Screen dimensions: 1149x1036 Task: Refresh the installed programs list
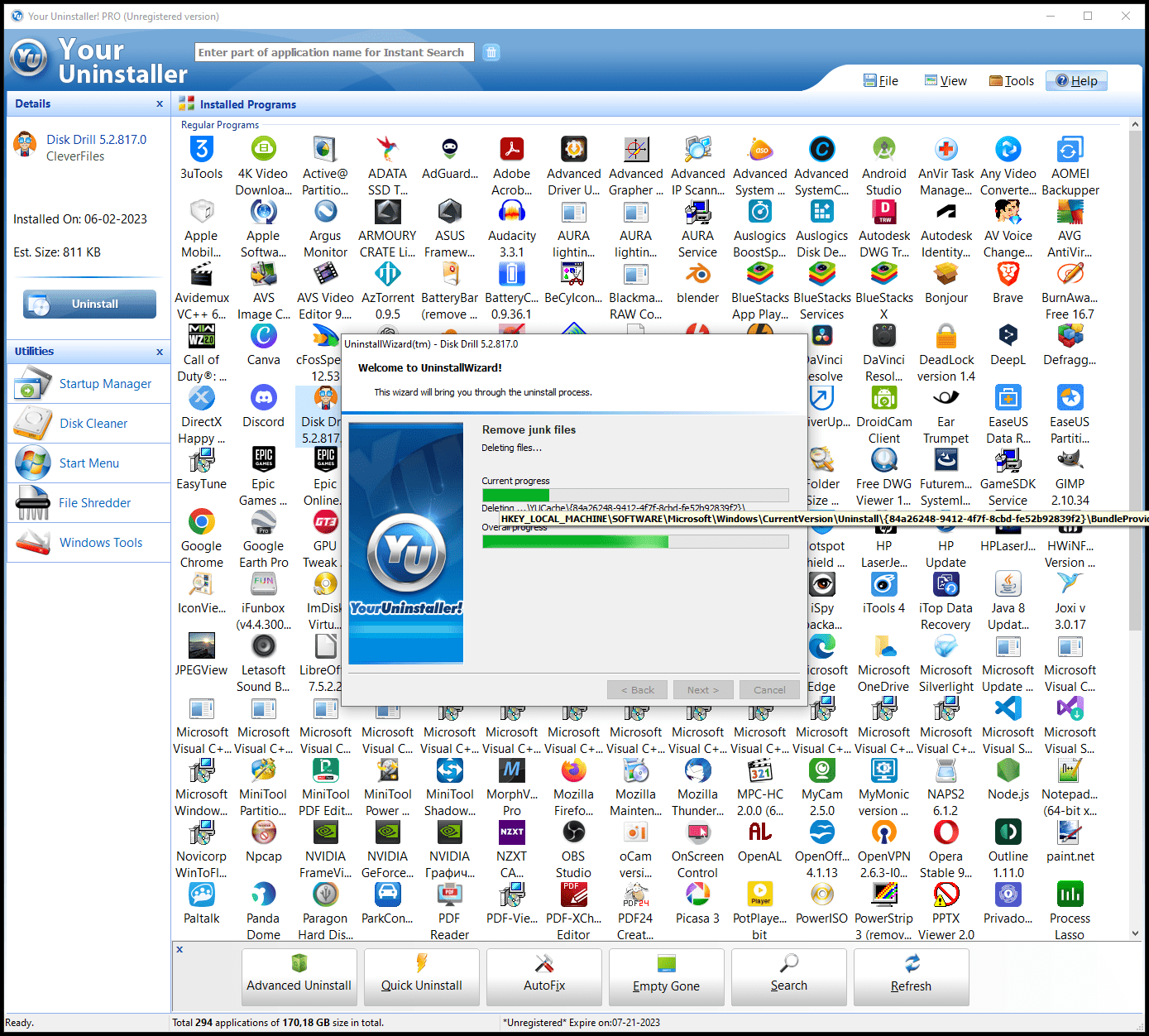pos(911,976)
